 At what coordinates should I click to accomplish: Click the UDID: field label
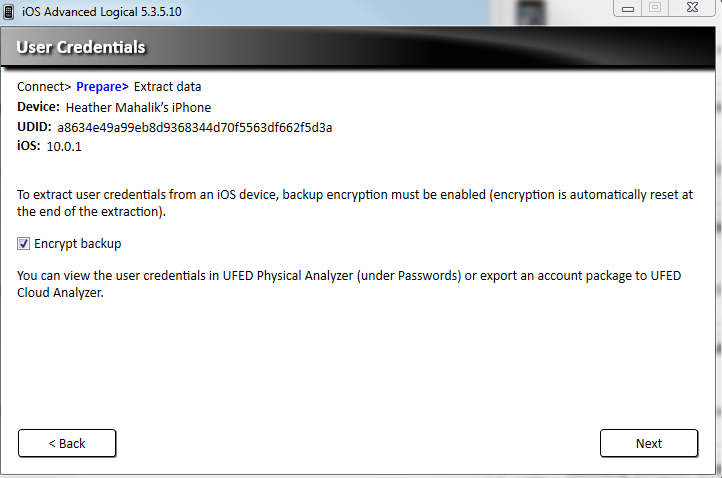coord(34,127)
